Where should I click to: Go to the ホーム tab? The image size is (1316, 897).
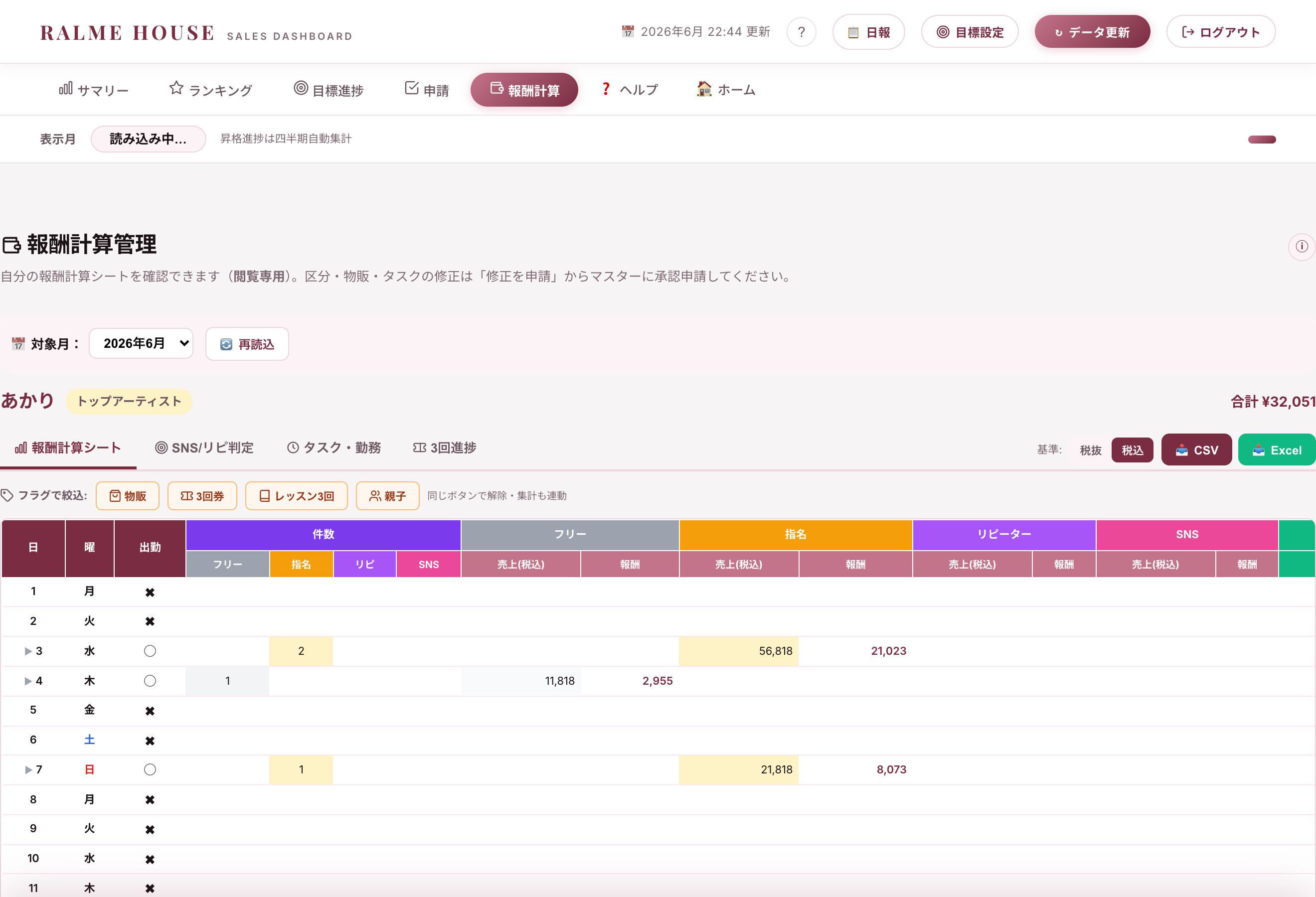tap(726, 89)
